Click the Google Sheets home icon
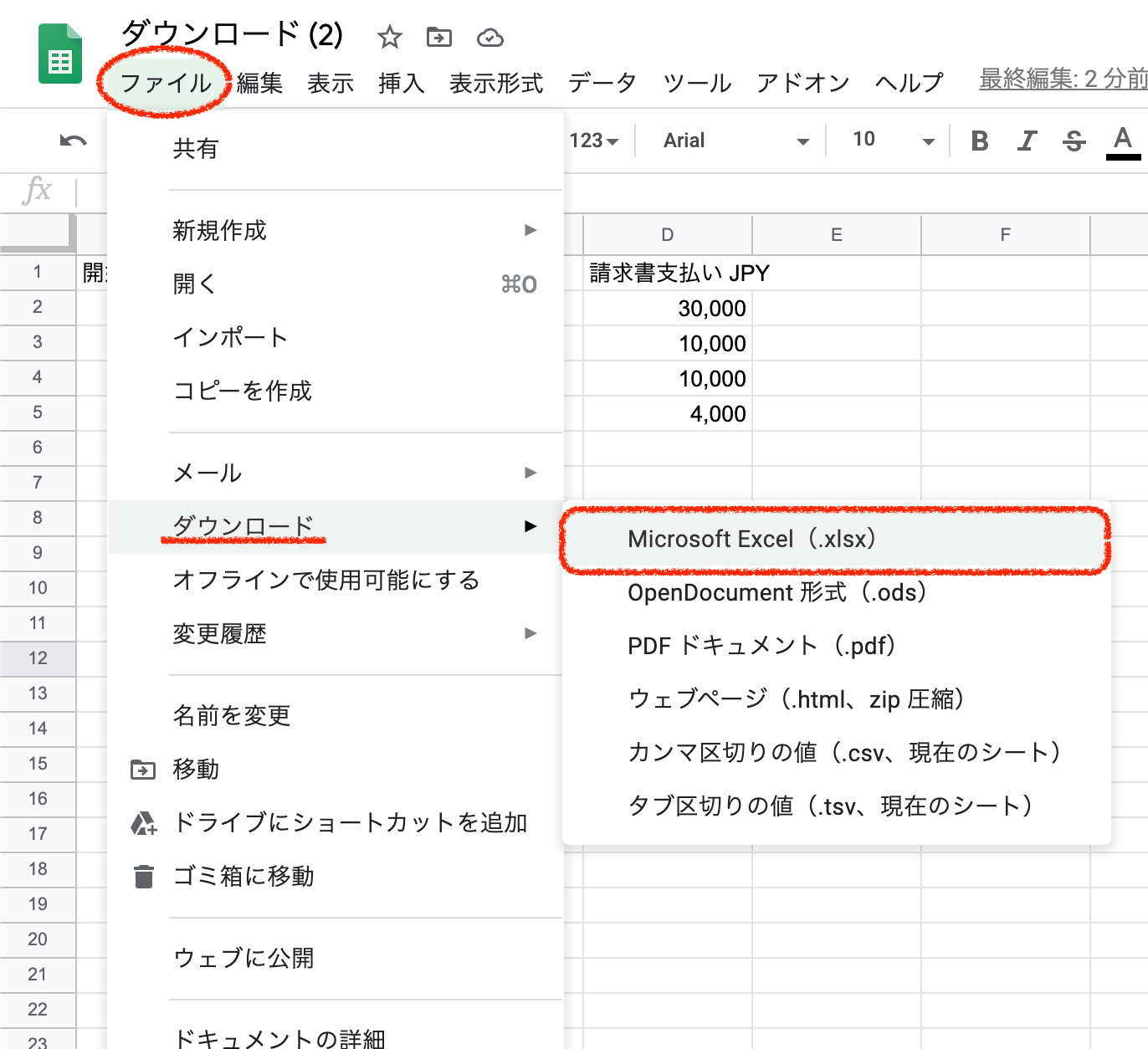Viewport: 1148px width, 1049px height. point(60,55)
